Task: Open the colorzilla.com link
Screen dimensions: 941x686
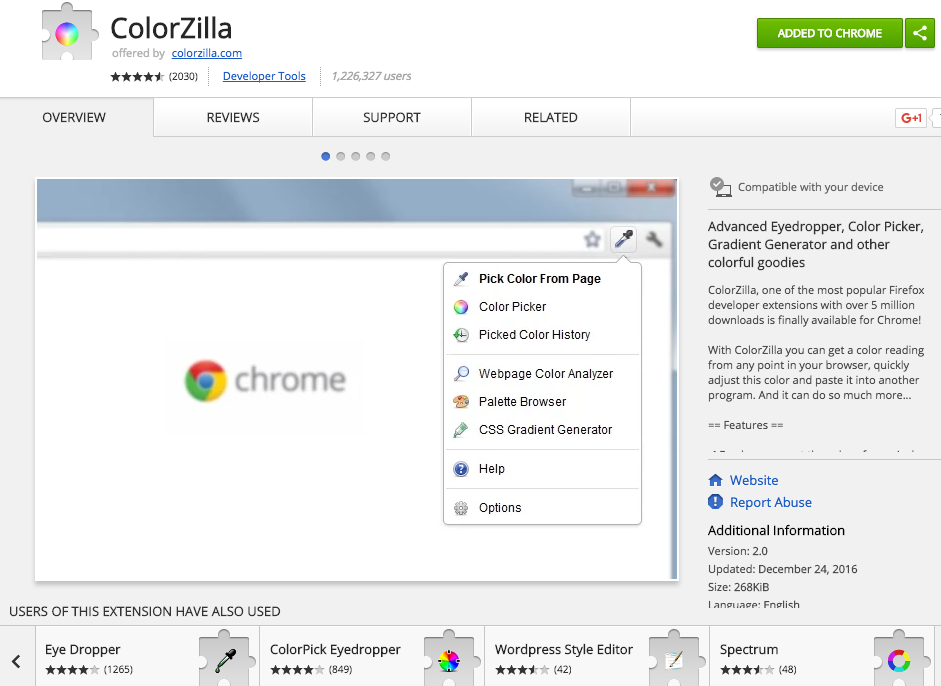Action: (206, 53)
